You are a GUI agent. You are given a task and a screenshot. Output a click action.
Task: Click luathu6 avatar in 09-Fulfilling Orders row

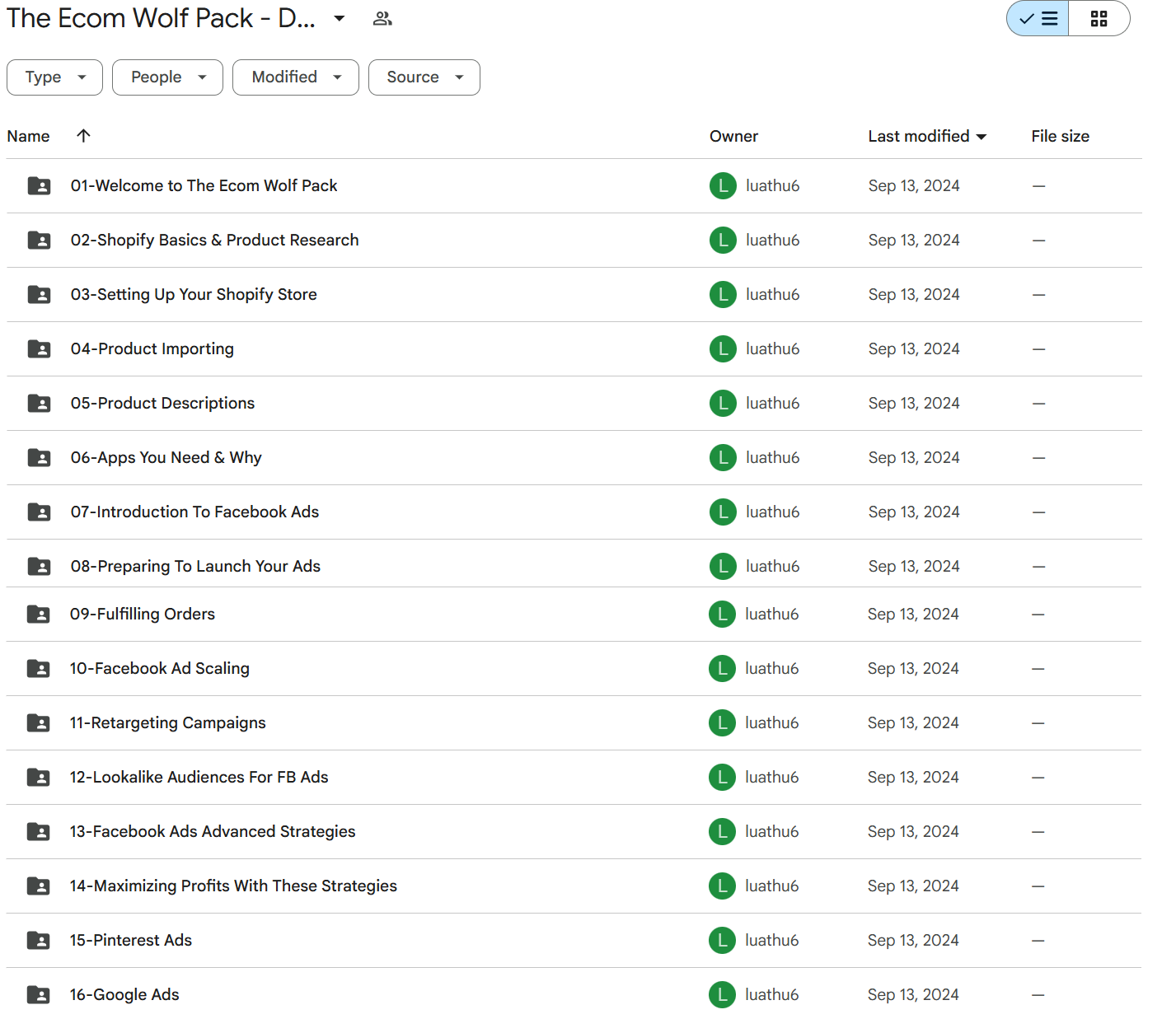(722, 614)
